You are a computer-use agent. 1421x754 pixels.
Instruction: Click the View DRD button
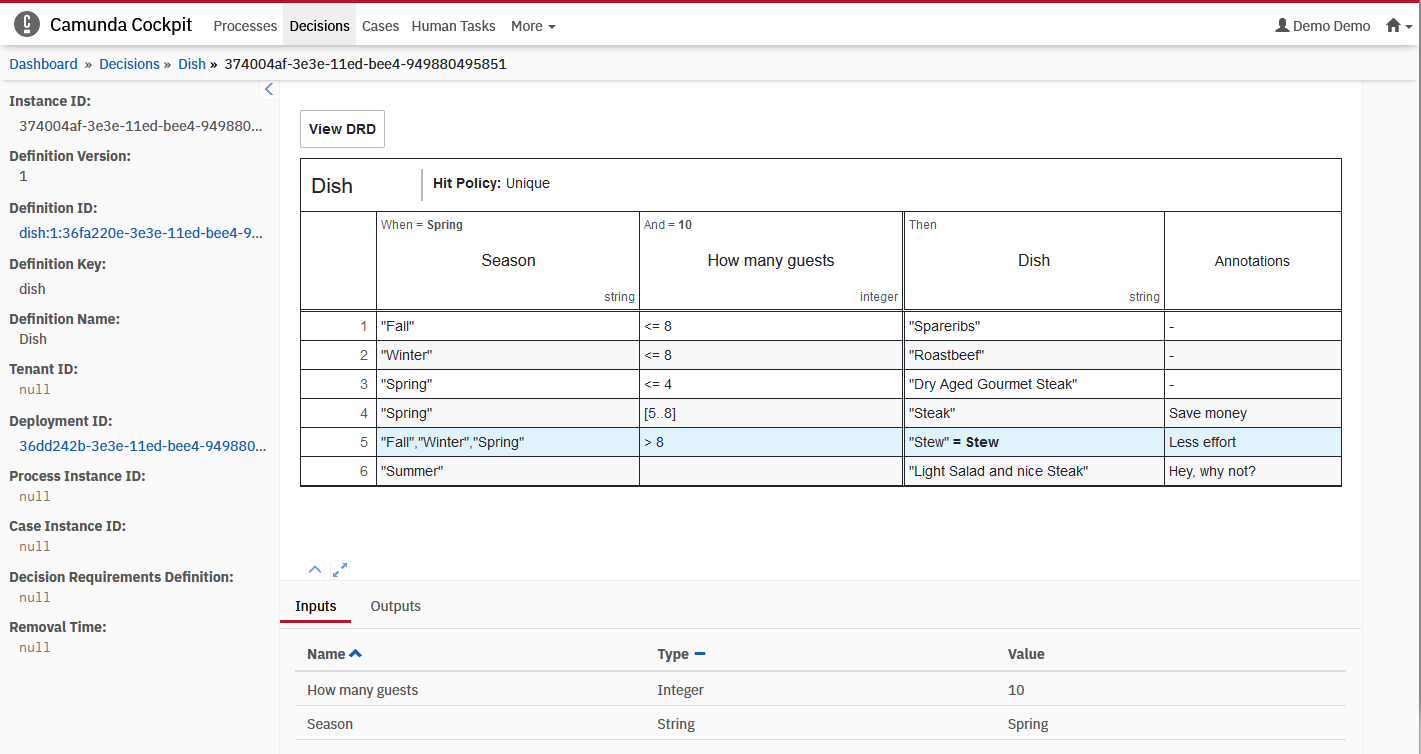click(342, 129)
